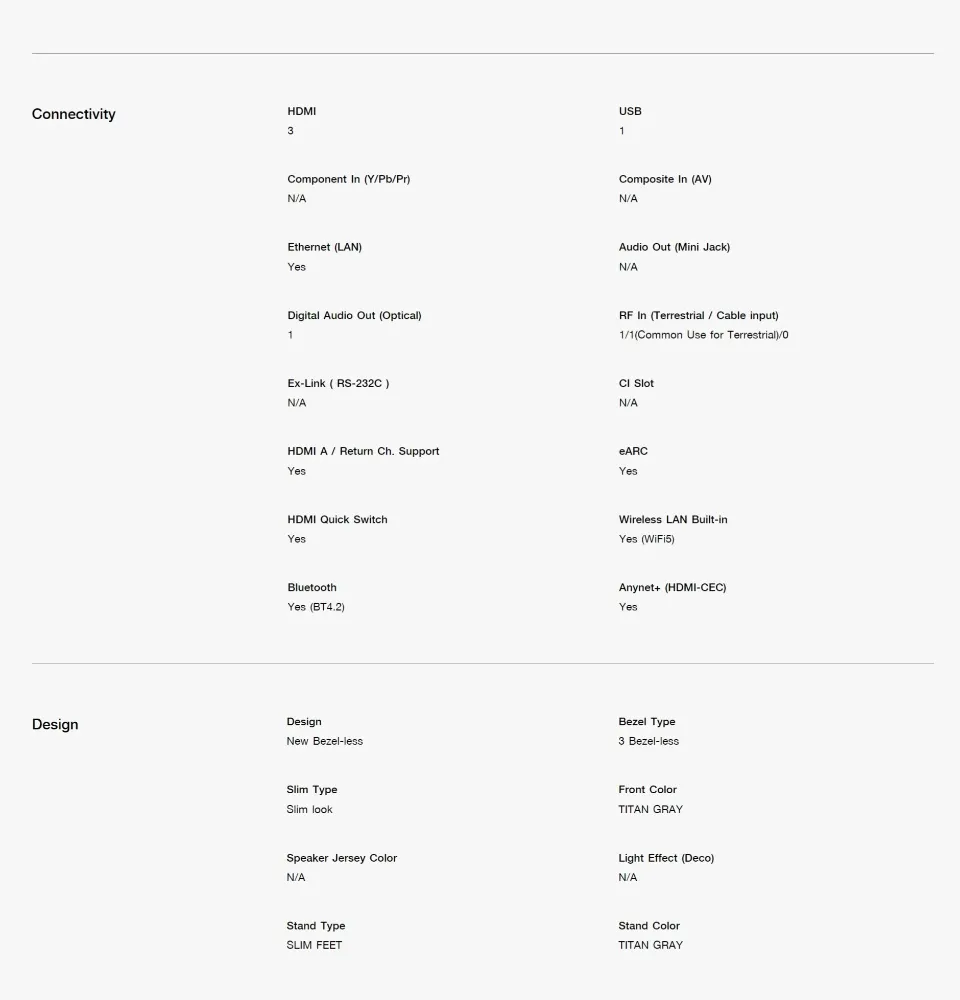Click the USB spec label

pyautogui.click(x=630, y=111)
